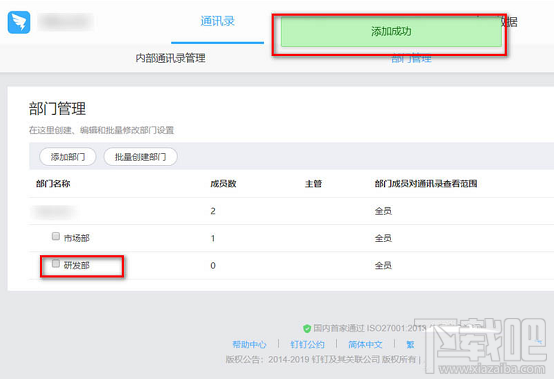554x379 pixels.
Task: Click 全员 in the 研发部 row
Action: [383, 266]
